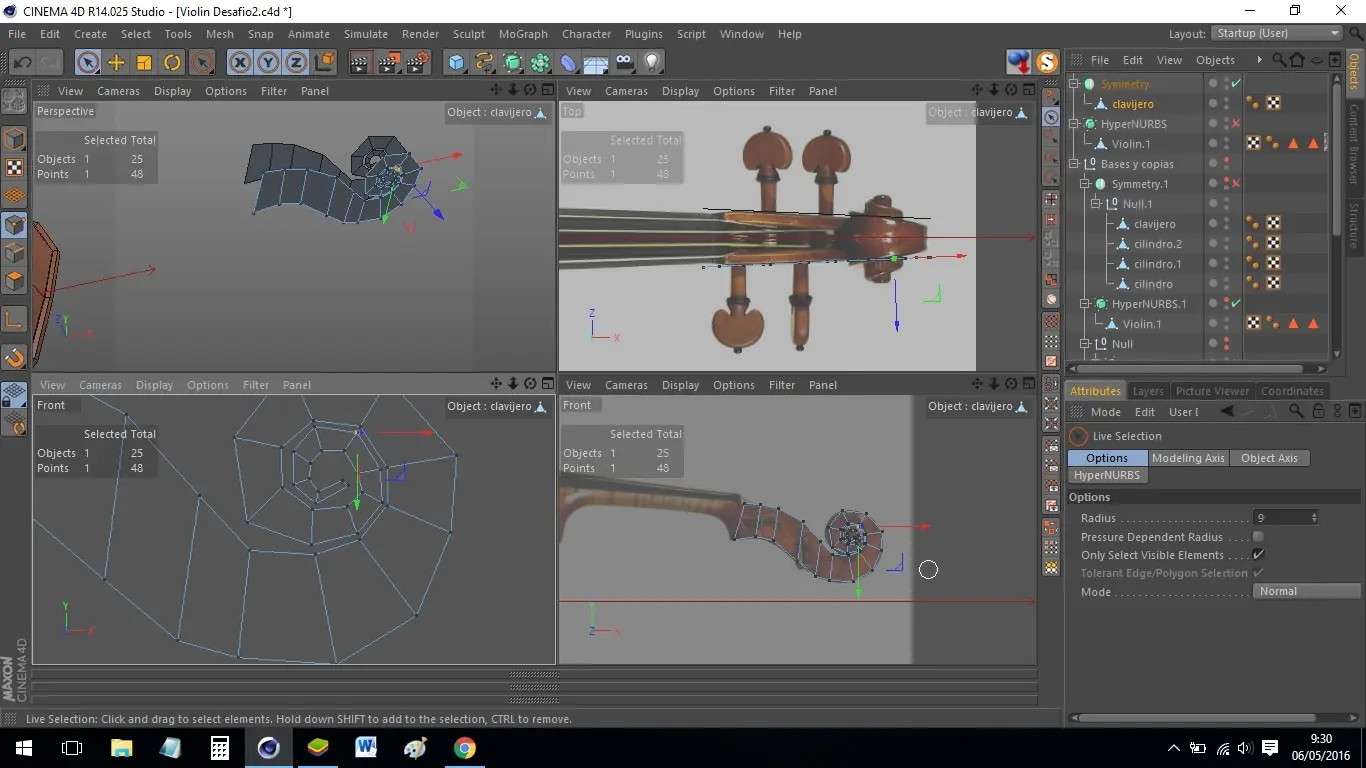Toggle the green check on top Symmetry
1366x768 pixels.
coord(1237,83)
